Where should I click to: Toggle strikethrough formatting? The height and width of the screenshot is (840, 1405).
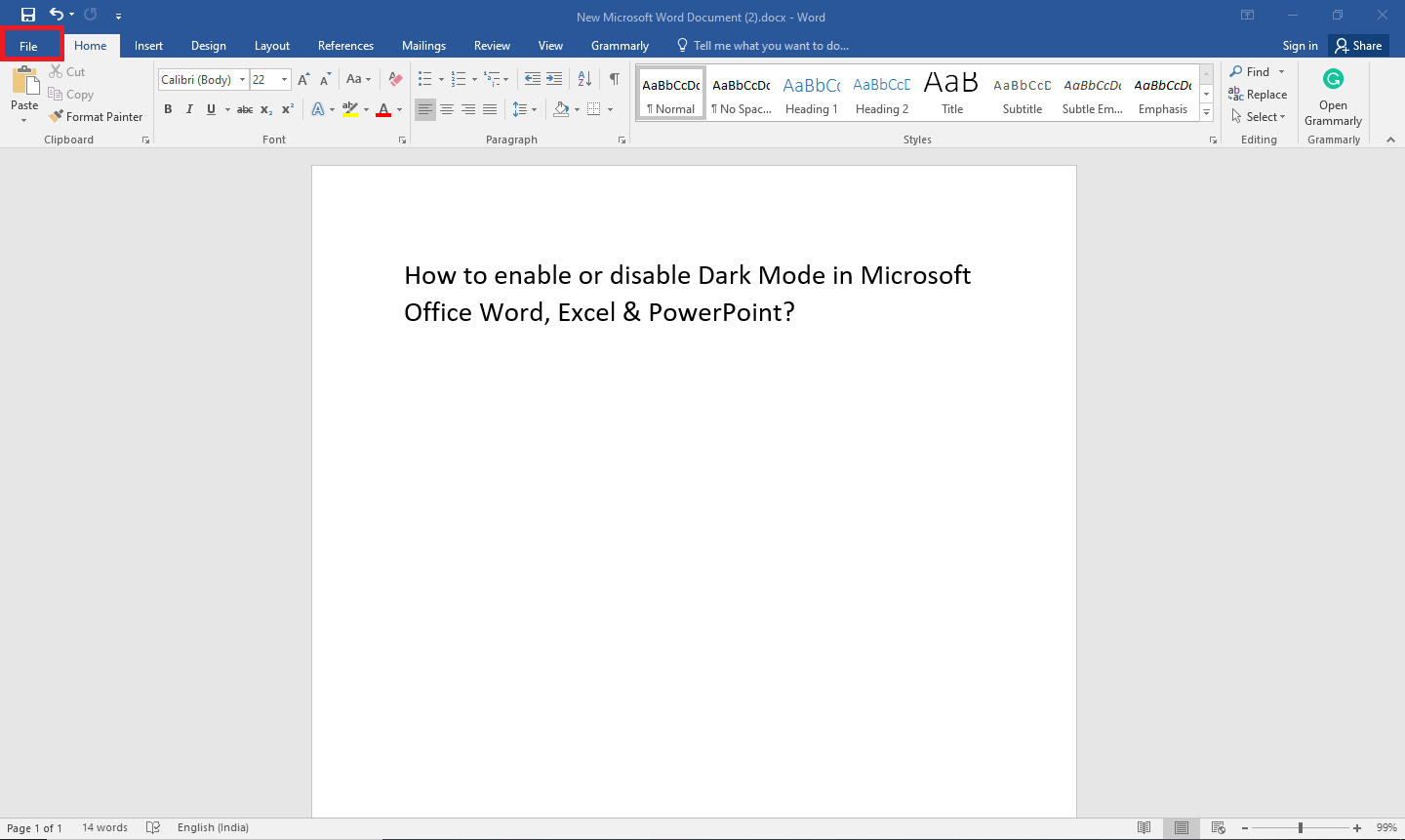click(x=245, y=109)
